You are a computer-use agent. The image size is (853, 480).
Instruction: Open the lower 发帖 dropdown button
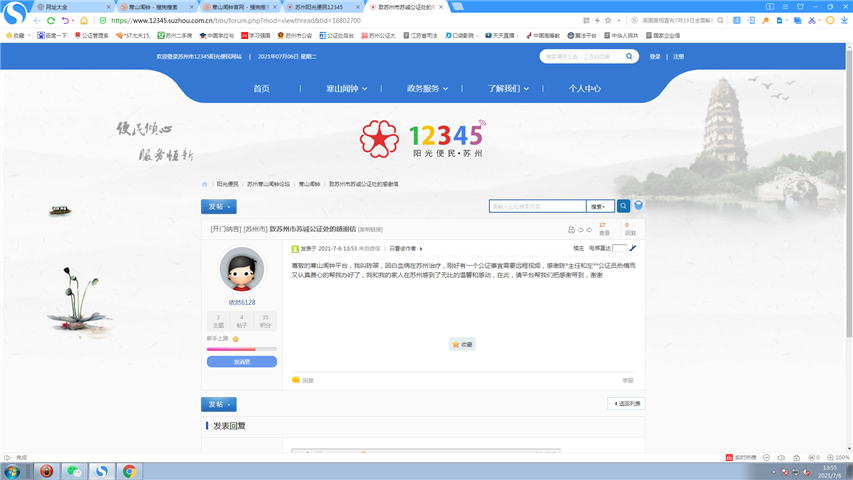pyautogui.click(x=219, y=404)
